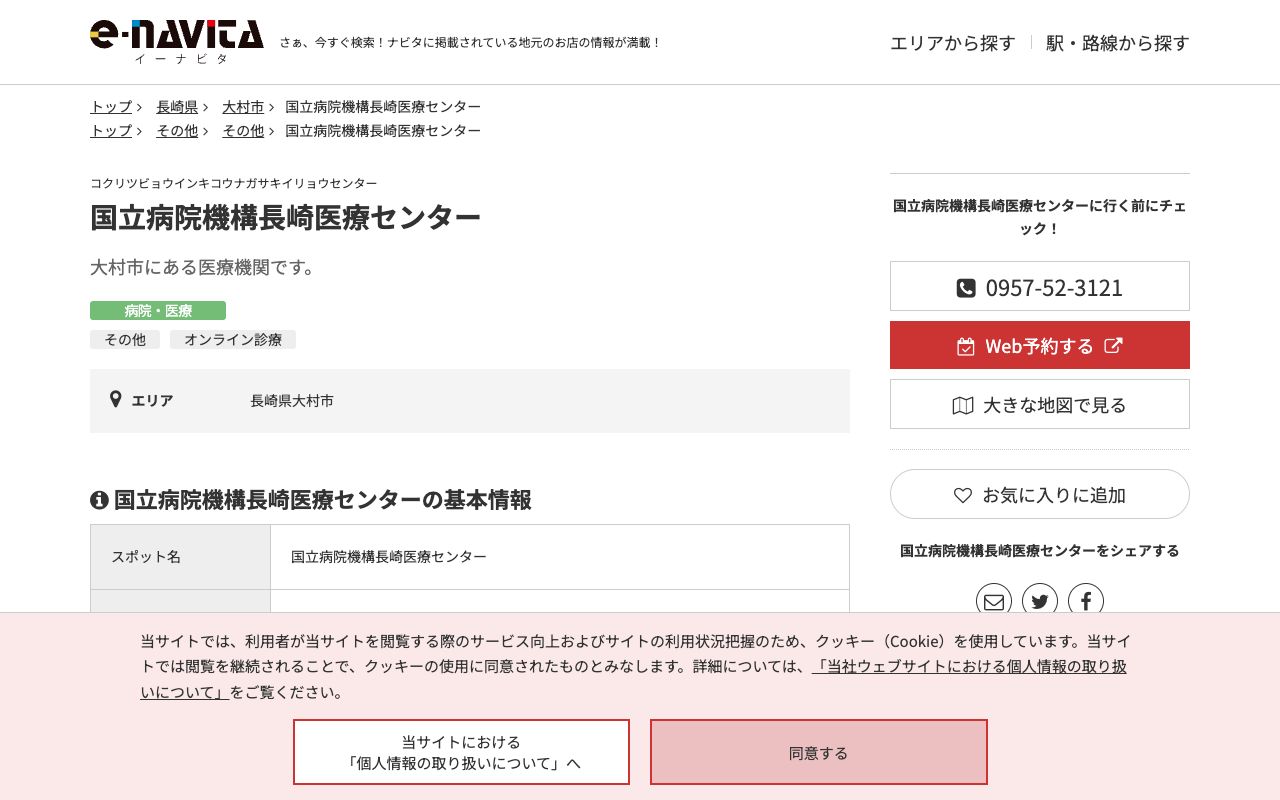
Task: Click the location pin icon beside エリア
Action: point(117,399)
